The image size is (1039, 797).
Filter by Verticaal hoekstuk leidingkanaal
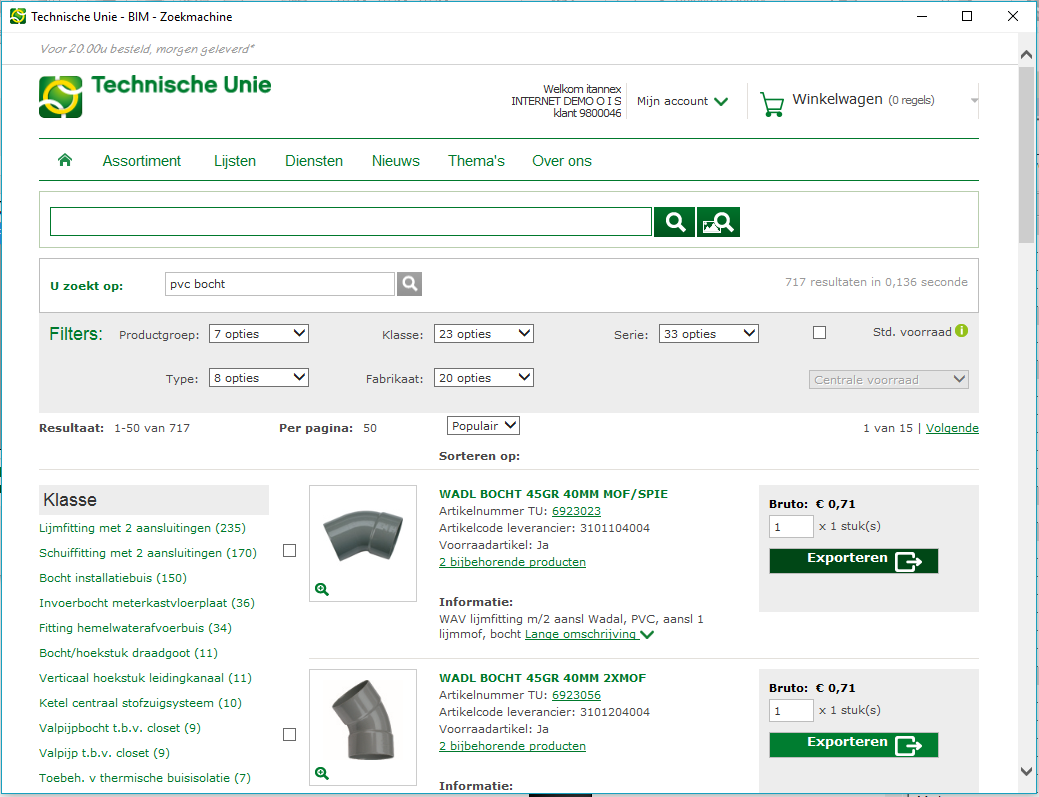tap(146, 678)
